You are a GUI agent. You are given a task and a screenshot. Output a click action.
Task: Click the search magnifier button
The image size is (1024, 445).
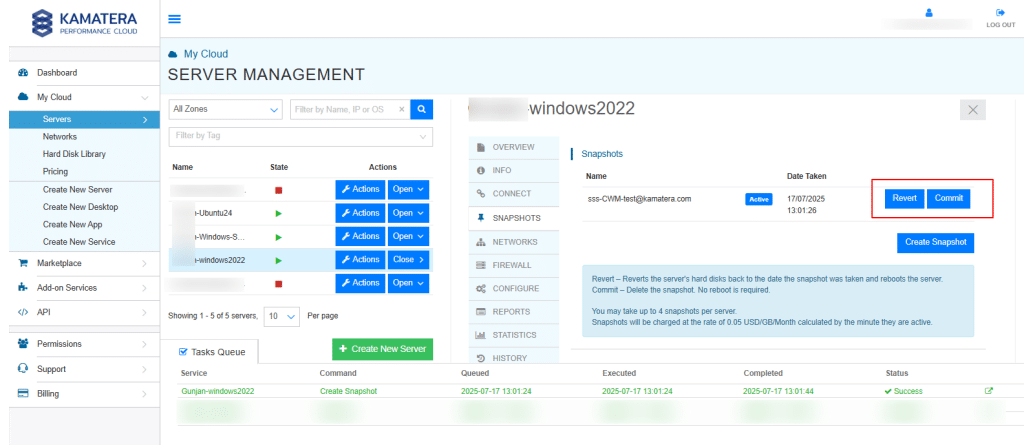click(x=422, y=109)
